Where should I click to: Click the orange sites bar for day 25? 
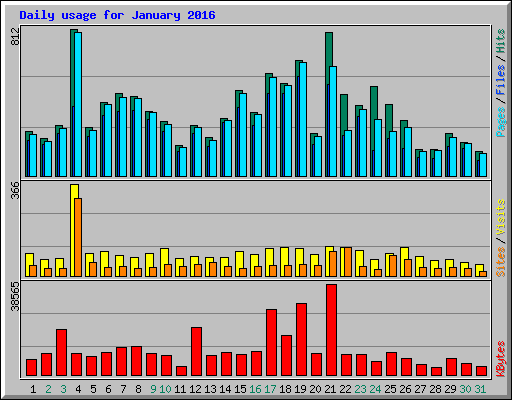point(393,266)
